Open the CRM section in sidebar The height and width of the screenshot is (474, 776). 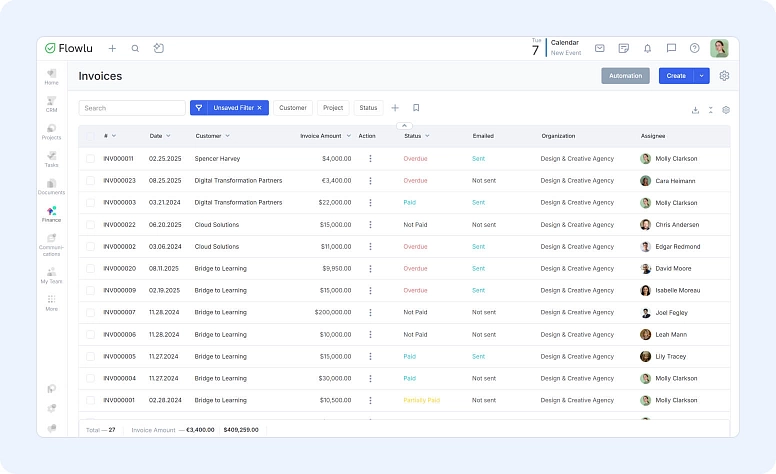point(51,103)
